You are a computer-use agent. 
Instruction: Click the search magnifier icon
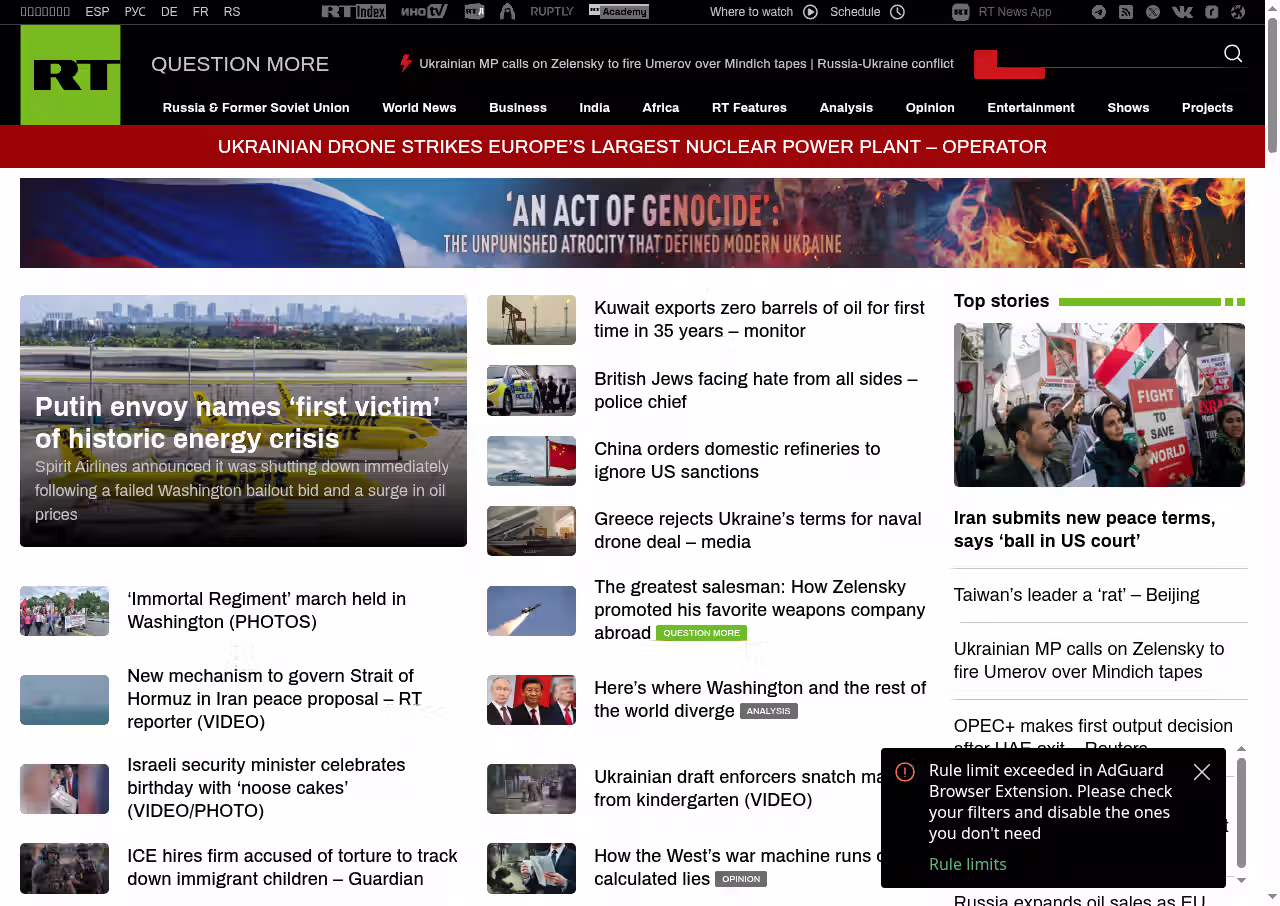click(1233, 54)
